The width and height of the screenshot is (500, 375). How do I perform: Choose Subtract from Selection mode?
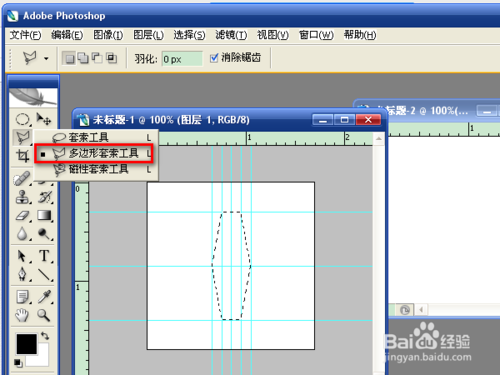[97, 59]
